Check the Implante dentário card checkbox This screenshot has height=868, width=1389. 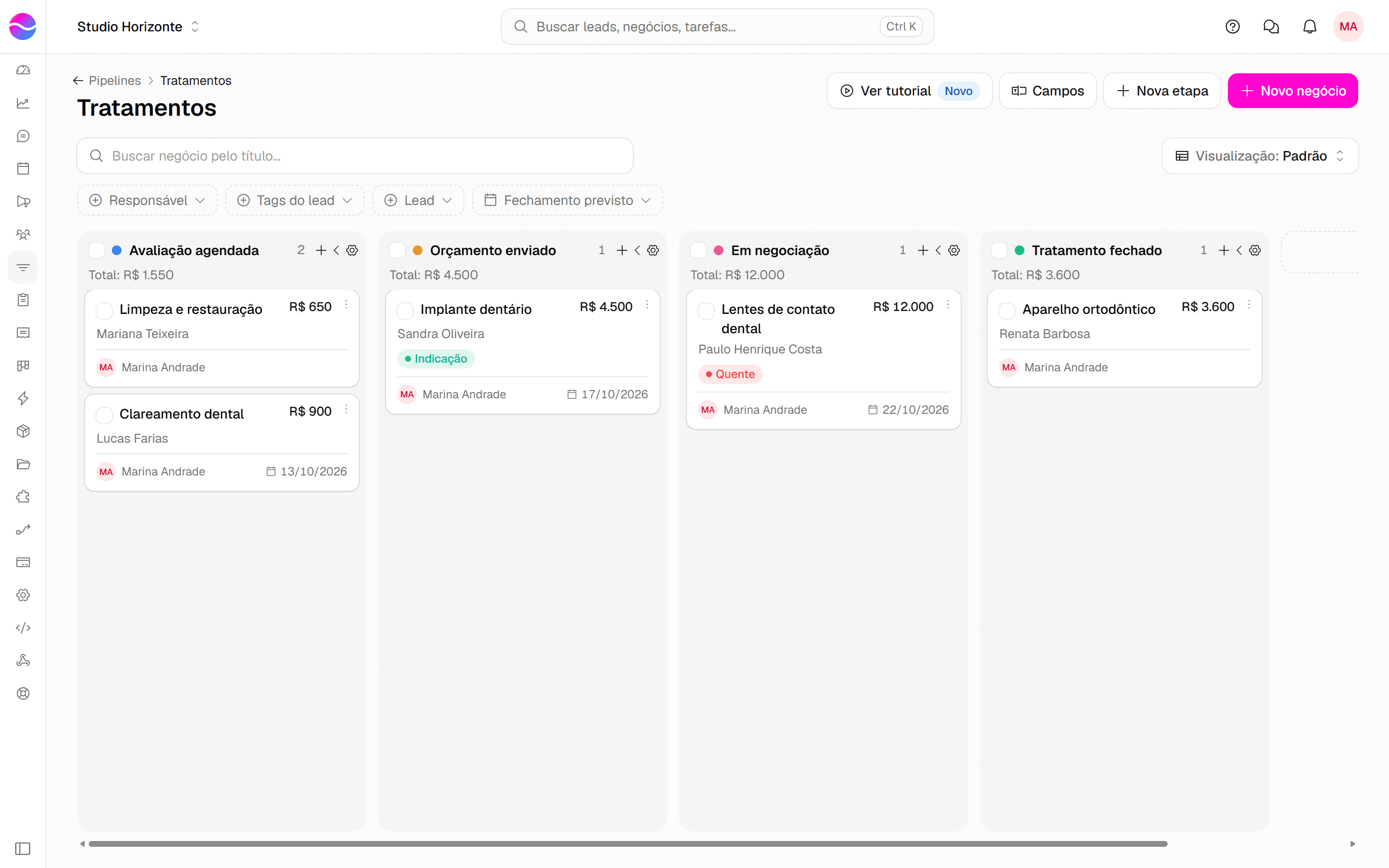(405, 311)
